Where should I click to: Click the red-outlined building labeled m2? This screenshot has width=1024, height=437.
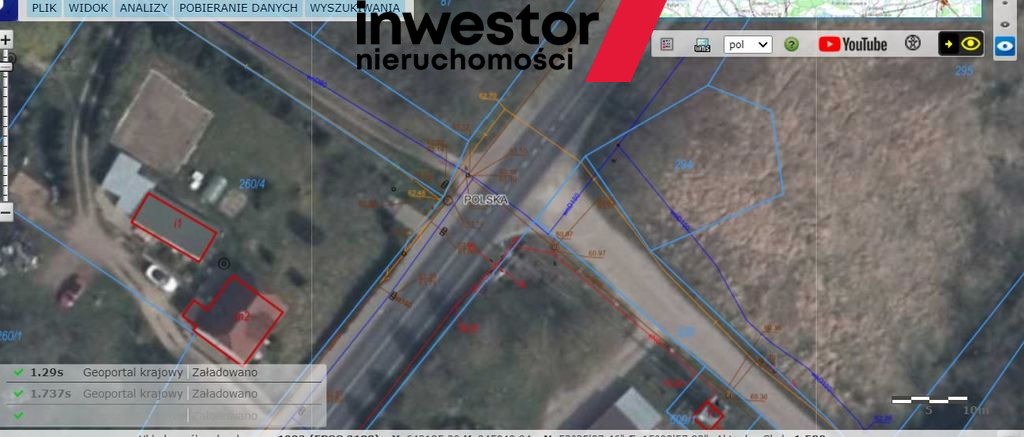pos(234,318)
